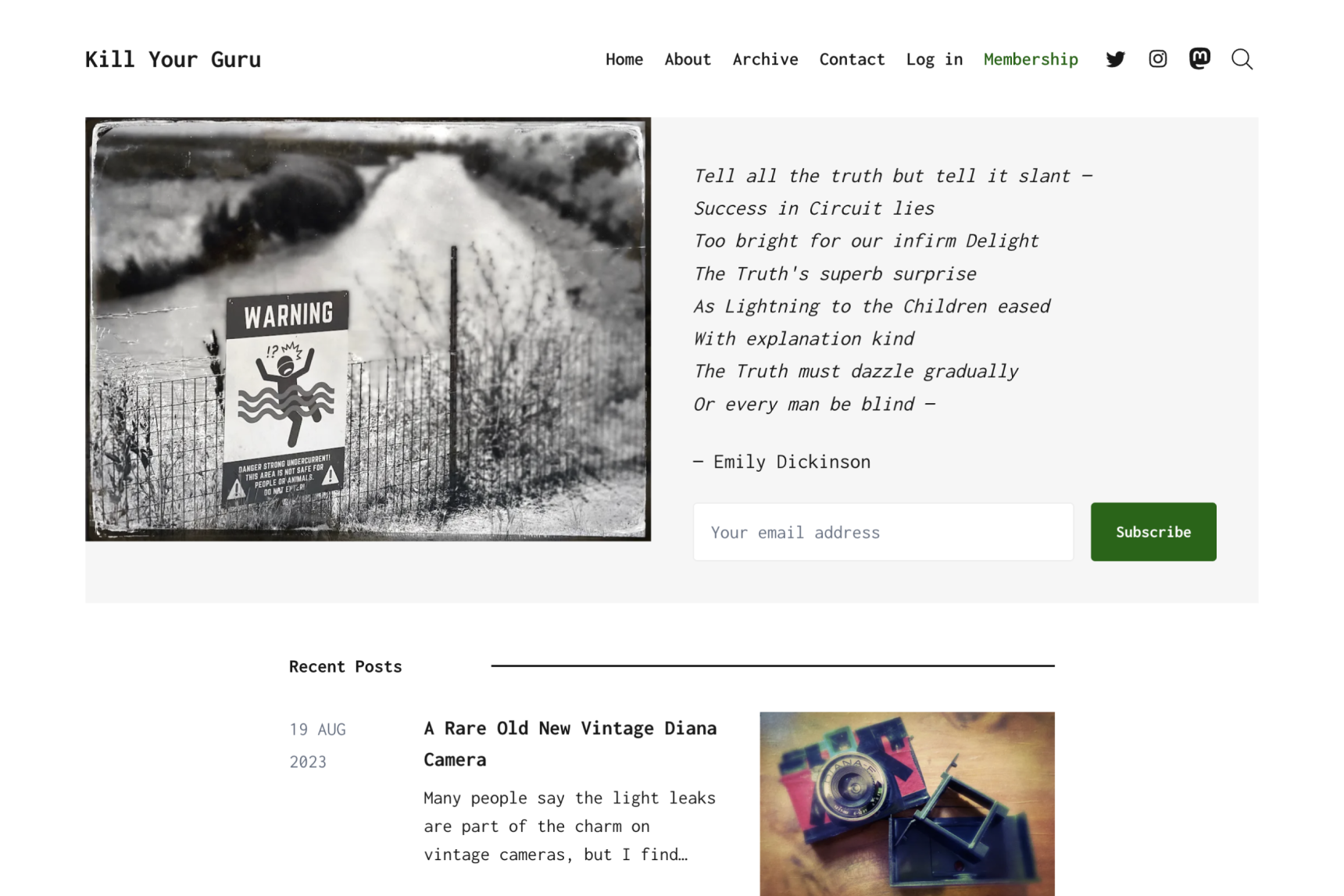Focus the email address input field
The image size is (1344, 896).
click(x=883, y=532)
